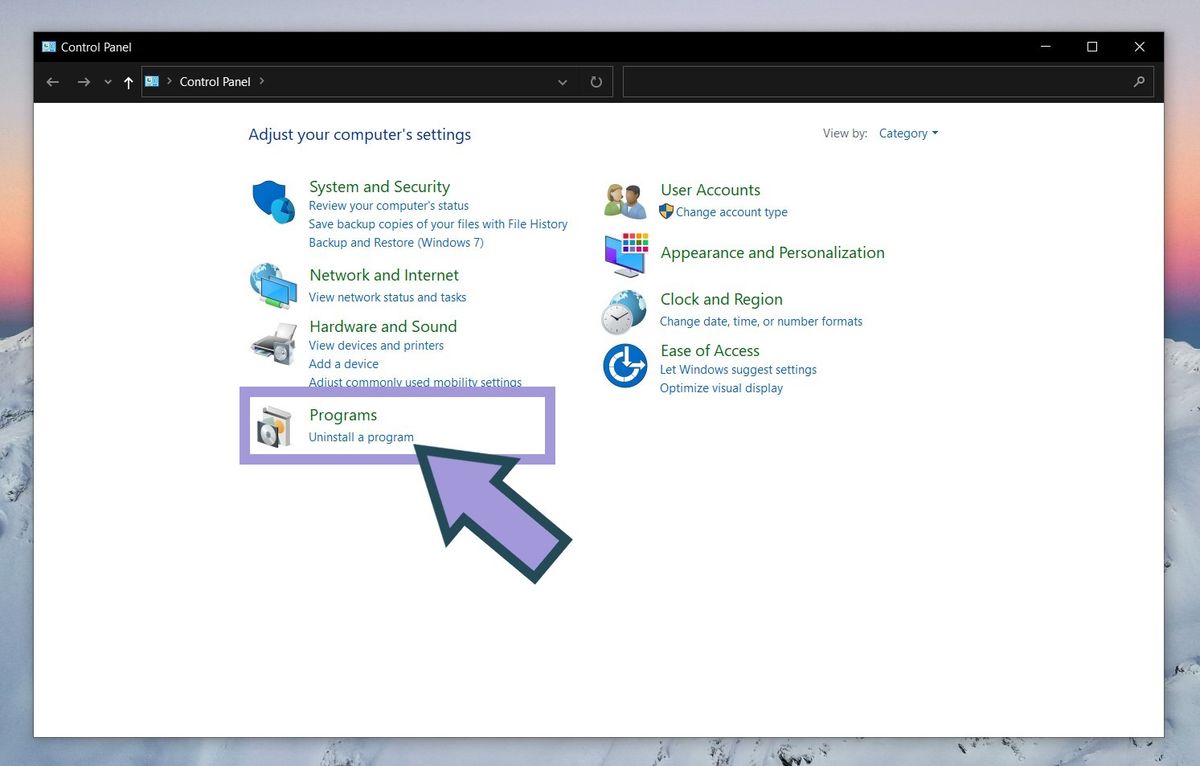Click Add a device link

coord(343,364)
